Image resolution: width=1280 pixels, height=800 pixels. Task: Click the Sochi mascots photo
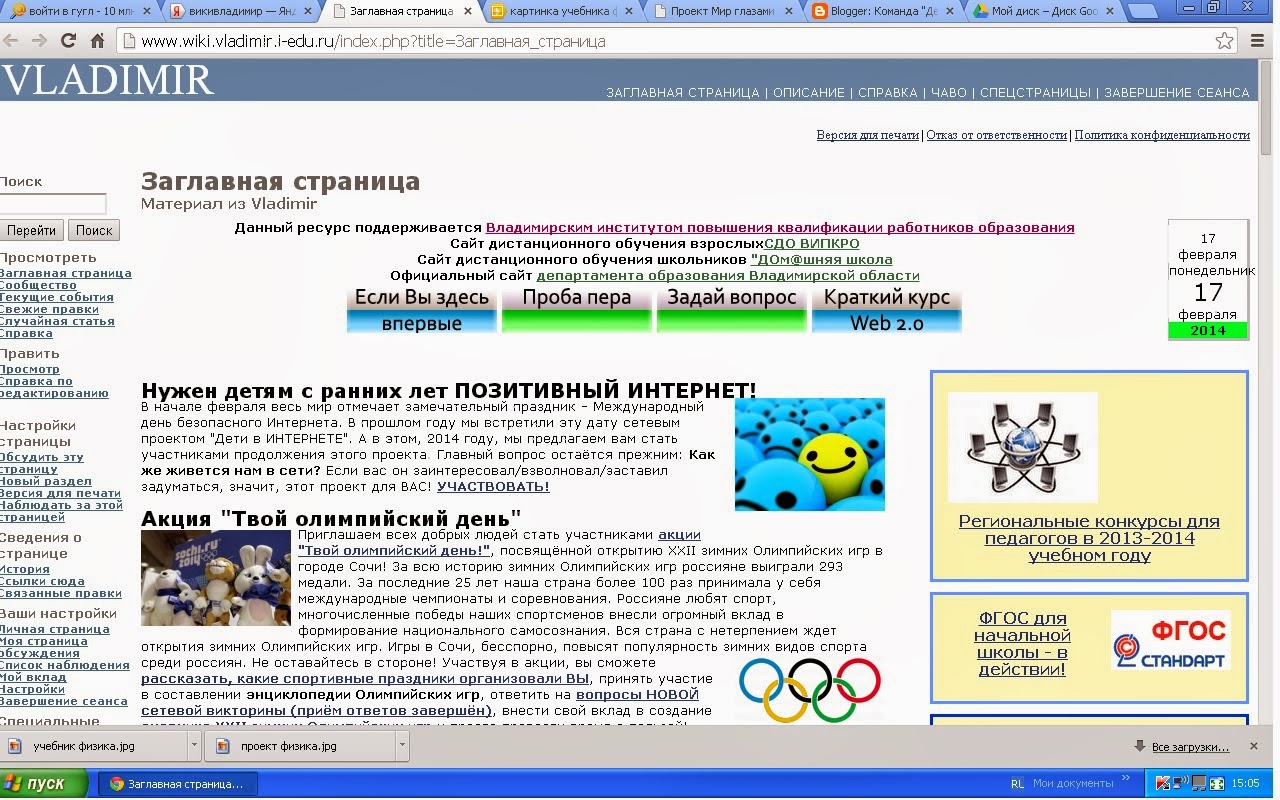coord(216,578)
